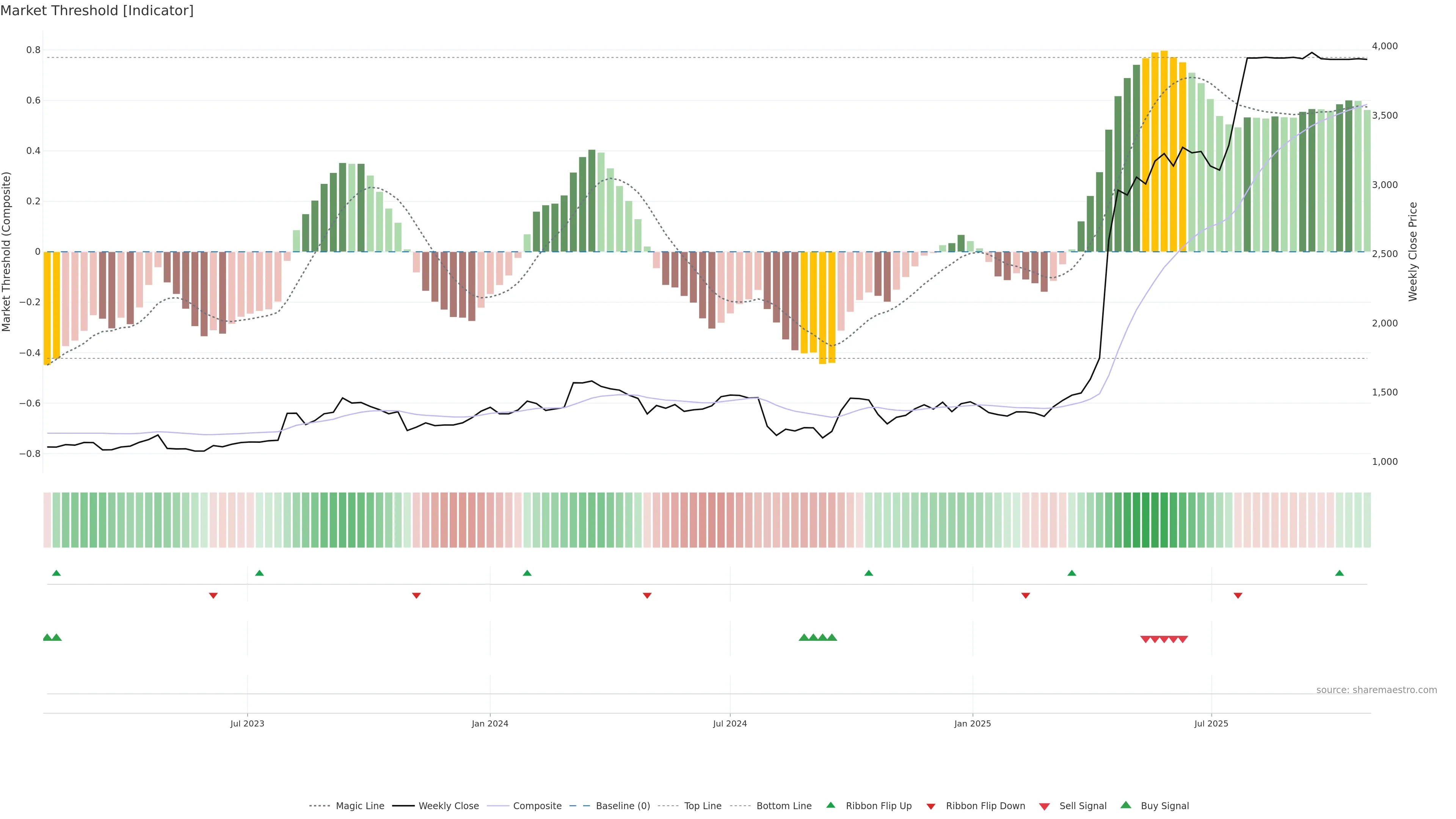Click the Weekly Close Price axis title
The image size is (1456, 819).
click(x=1413, y=251)
